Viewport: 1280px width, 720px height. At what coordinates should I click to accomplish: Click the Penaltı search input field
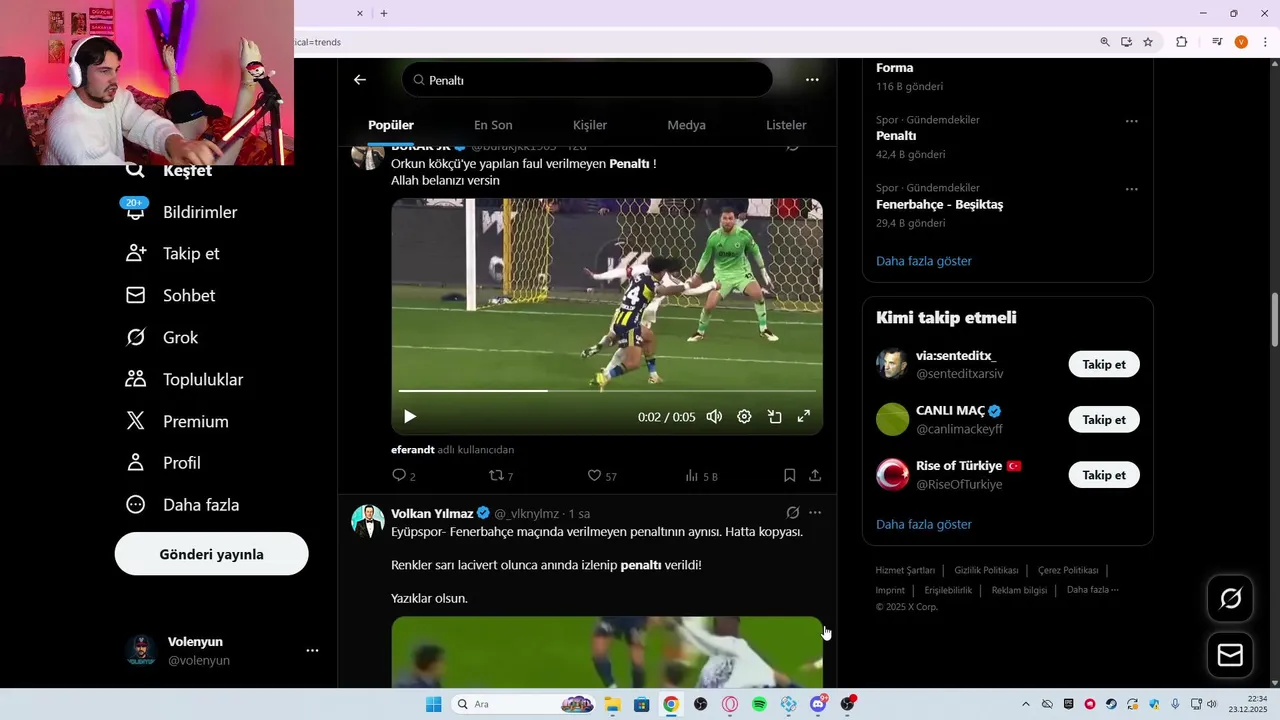[587, 80]
